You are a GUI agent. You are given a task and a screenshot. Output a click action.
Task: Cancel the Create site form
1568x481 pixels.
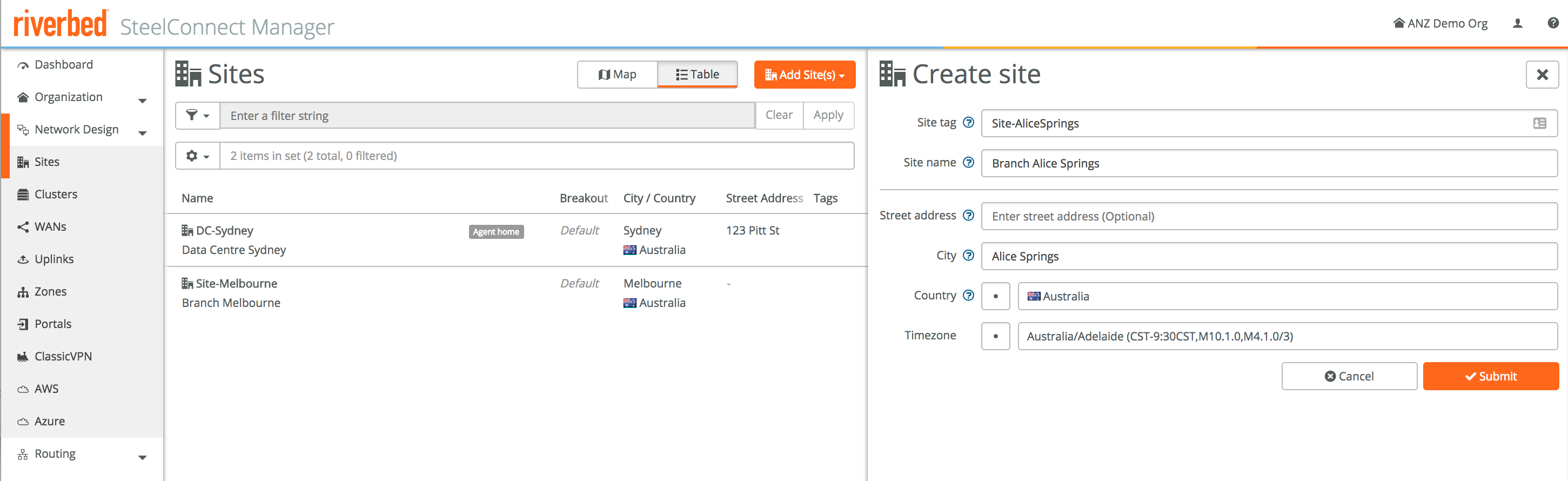point(1349,376)
